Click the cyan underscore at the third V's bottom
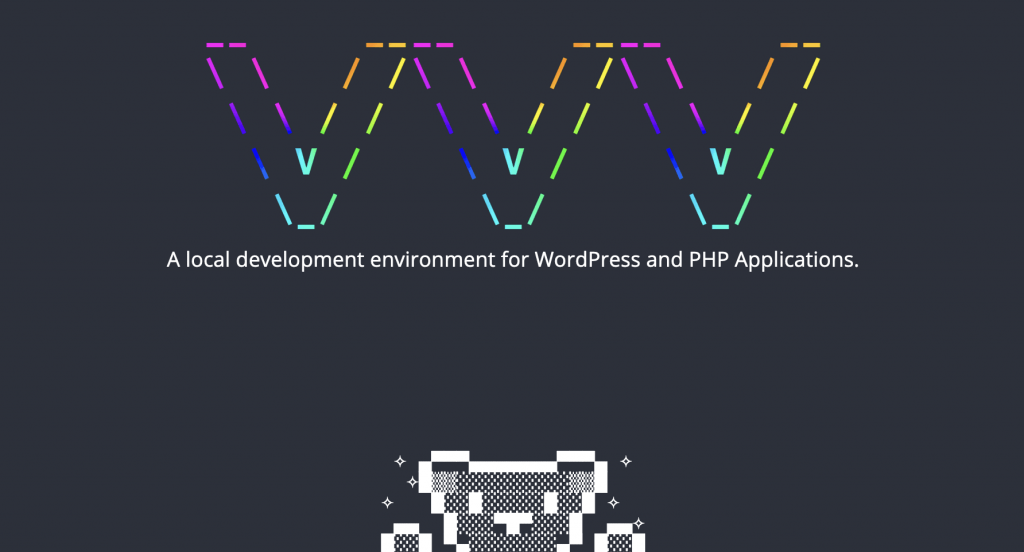 pyautogui.click(x=719, y=225)
